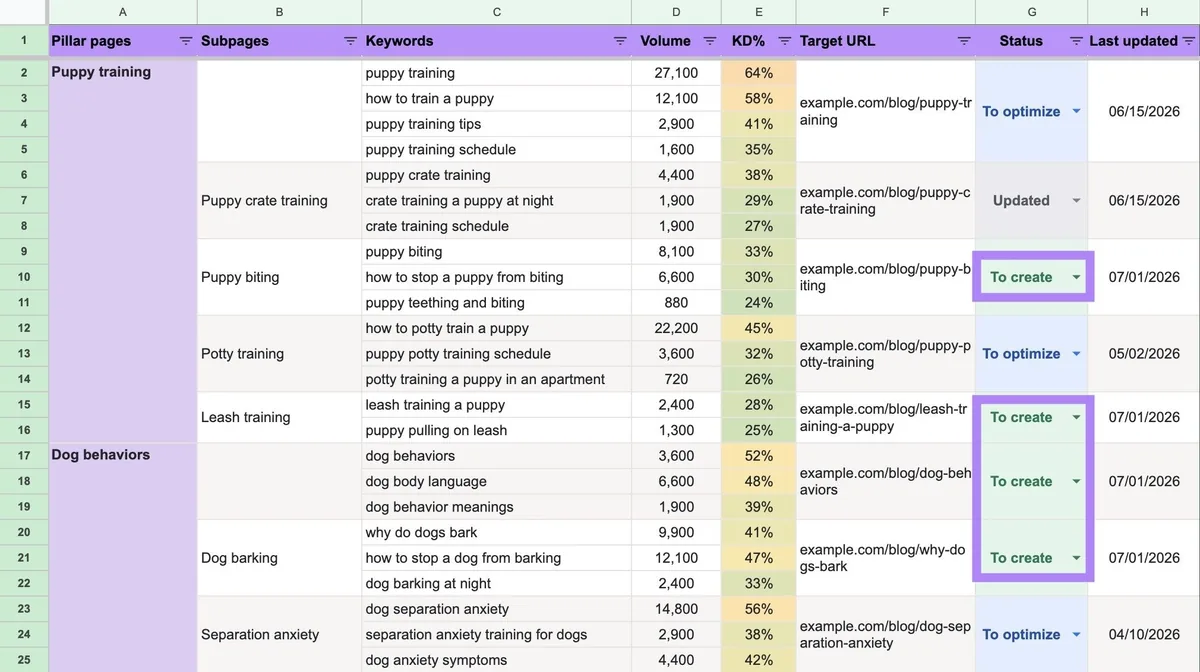Click the Keywords column filter icon
Screen dimensions: 1200x672
point(620,41)
